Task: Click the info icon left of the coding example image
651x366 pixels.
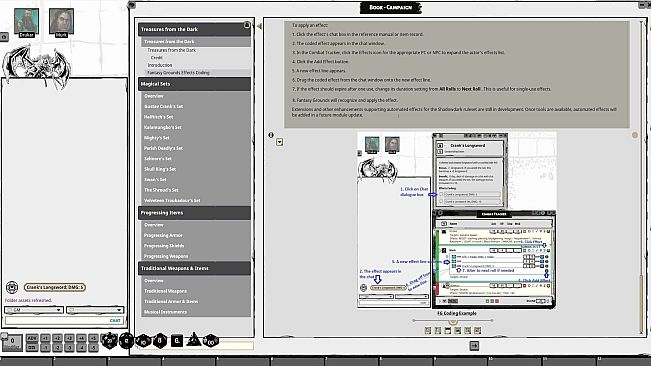Action: (x=271, y=135)
